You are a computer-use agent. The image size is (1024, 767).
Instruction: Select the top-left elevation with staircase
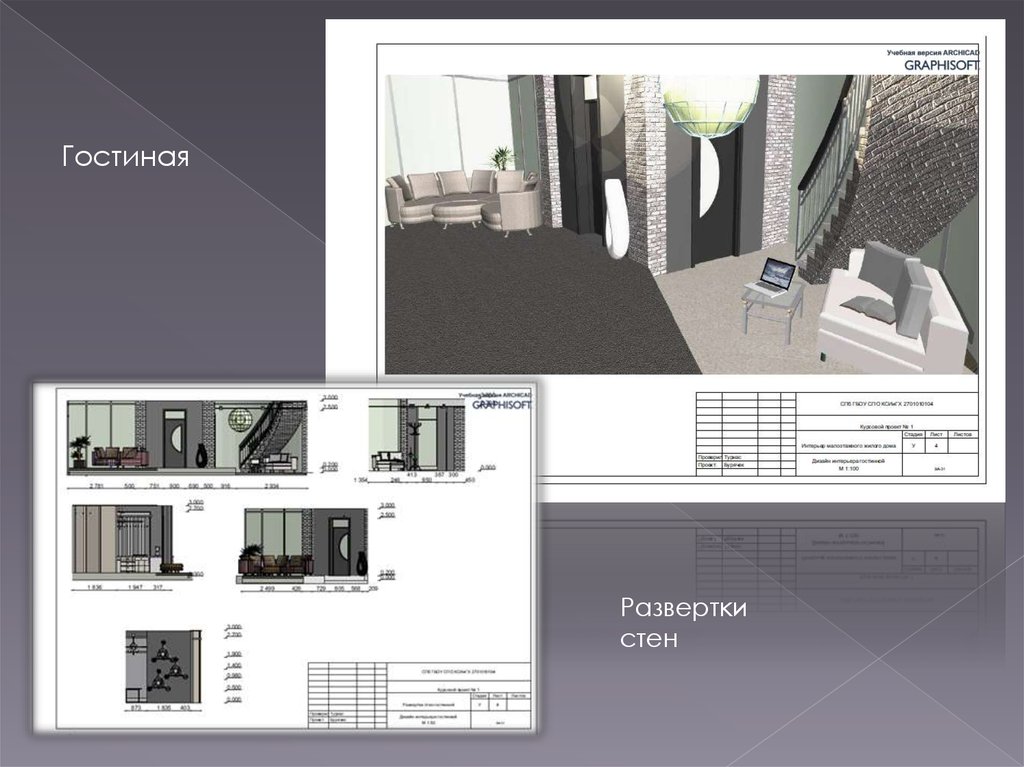pos(190,436)
